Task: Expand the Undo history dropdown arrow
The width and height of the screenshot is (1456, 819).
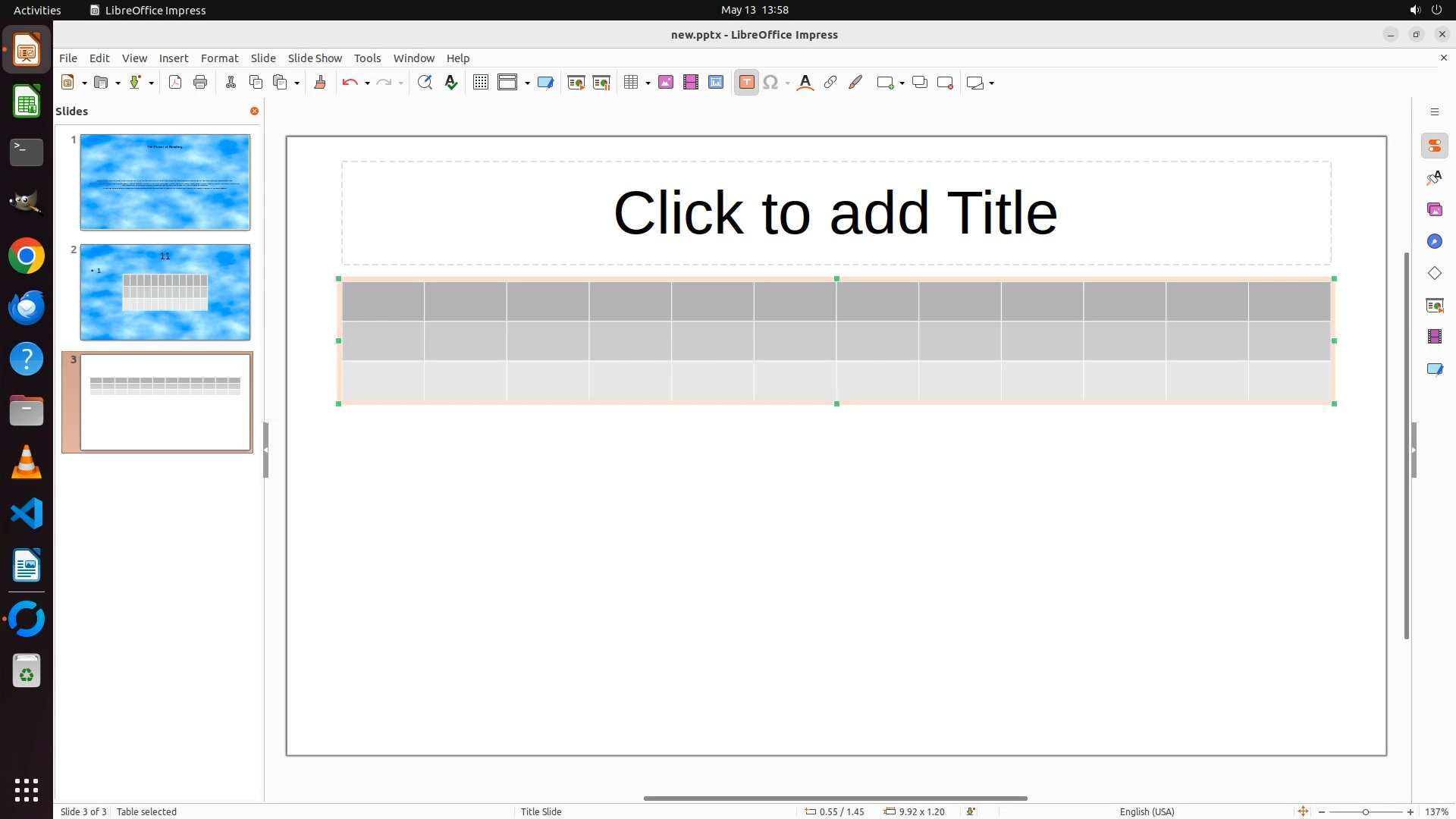Action: click(x=367, y=83)
